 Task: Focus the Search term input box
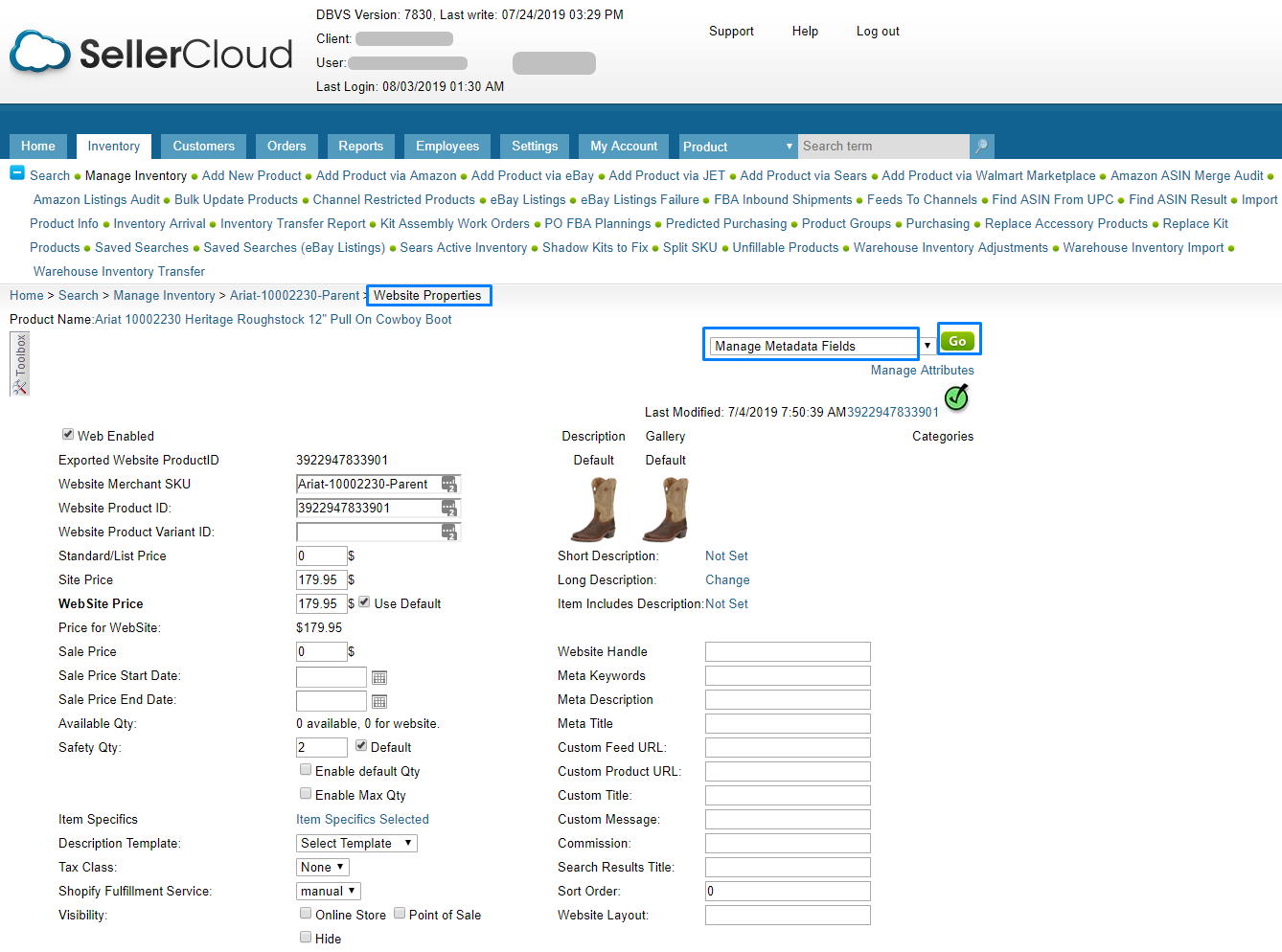click(x=883, y=147)
